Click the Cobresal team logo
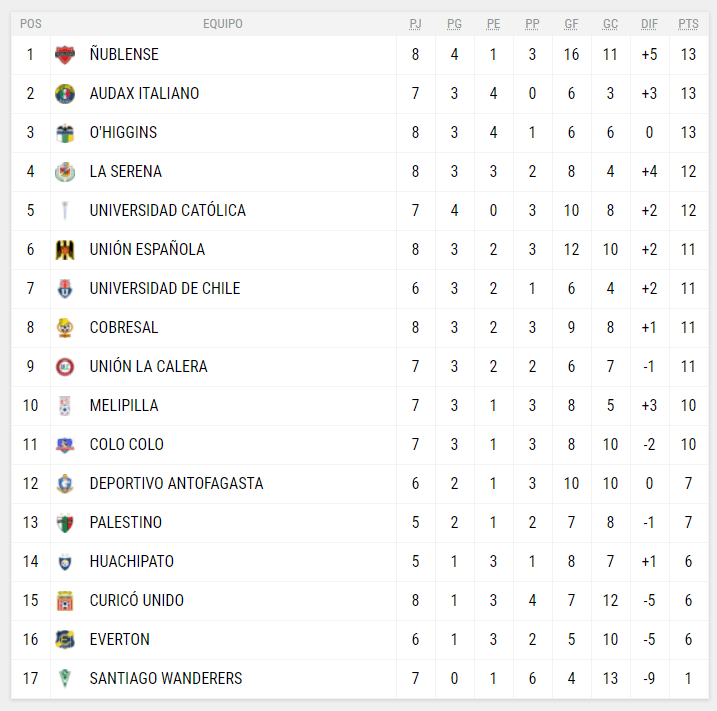 pyautogui.click(x=65, y=328)
